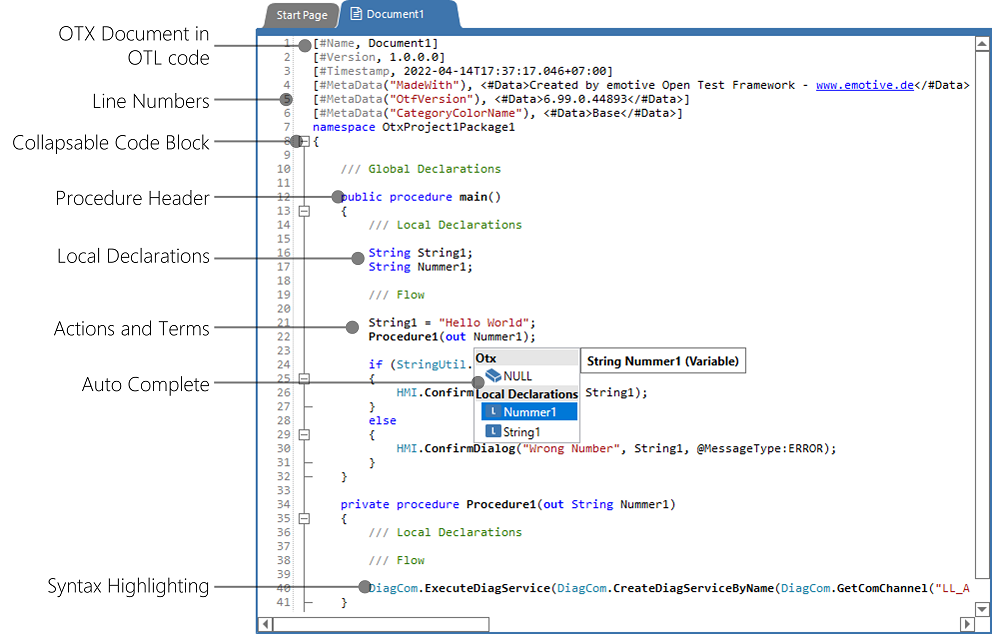Image resolution: width=992 pixels, height=634 pixels.
Task: Click the marker beside Procedure Header annotation
Action: [x=336, y=197]
